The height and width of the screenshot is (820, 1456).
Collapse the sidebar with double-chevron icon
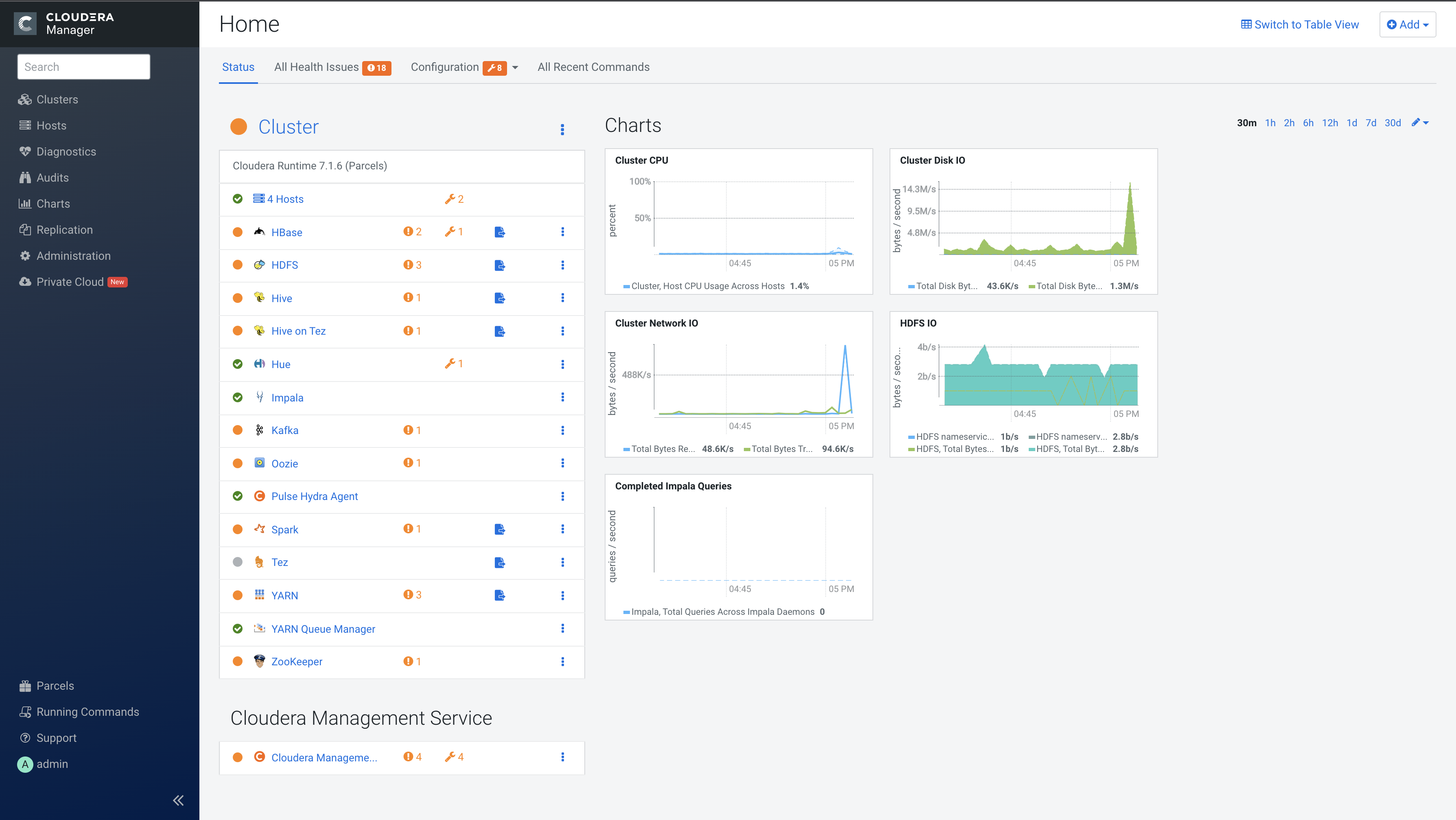(x=178, y=800)
